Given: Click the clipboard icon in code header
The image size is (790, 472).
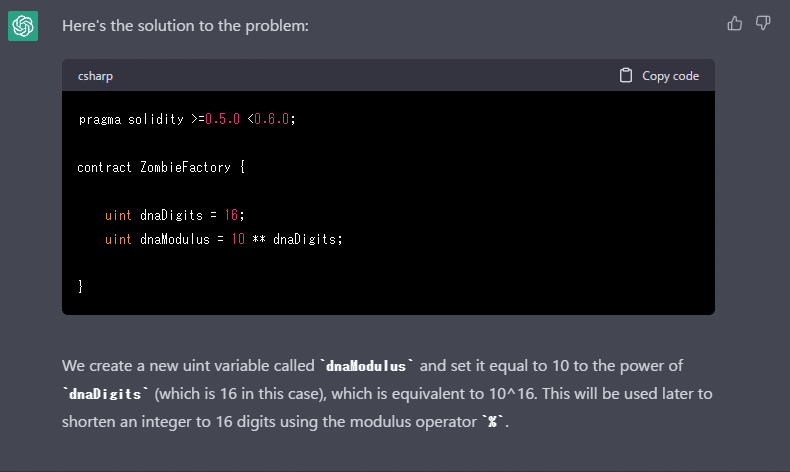Looking at the screenshot, I should [626, 75].
